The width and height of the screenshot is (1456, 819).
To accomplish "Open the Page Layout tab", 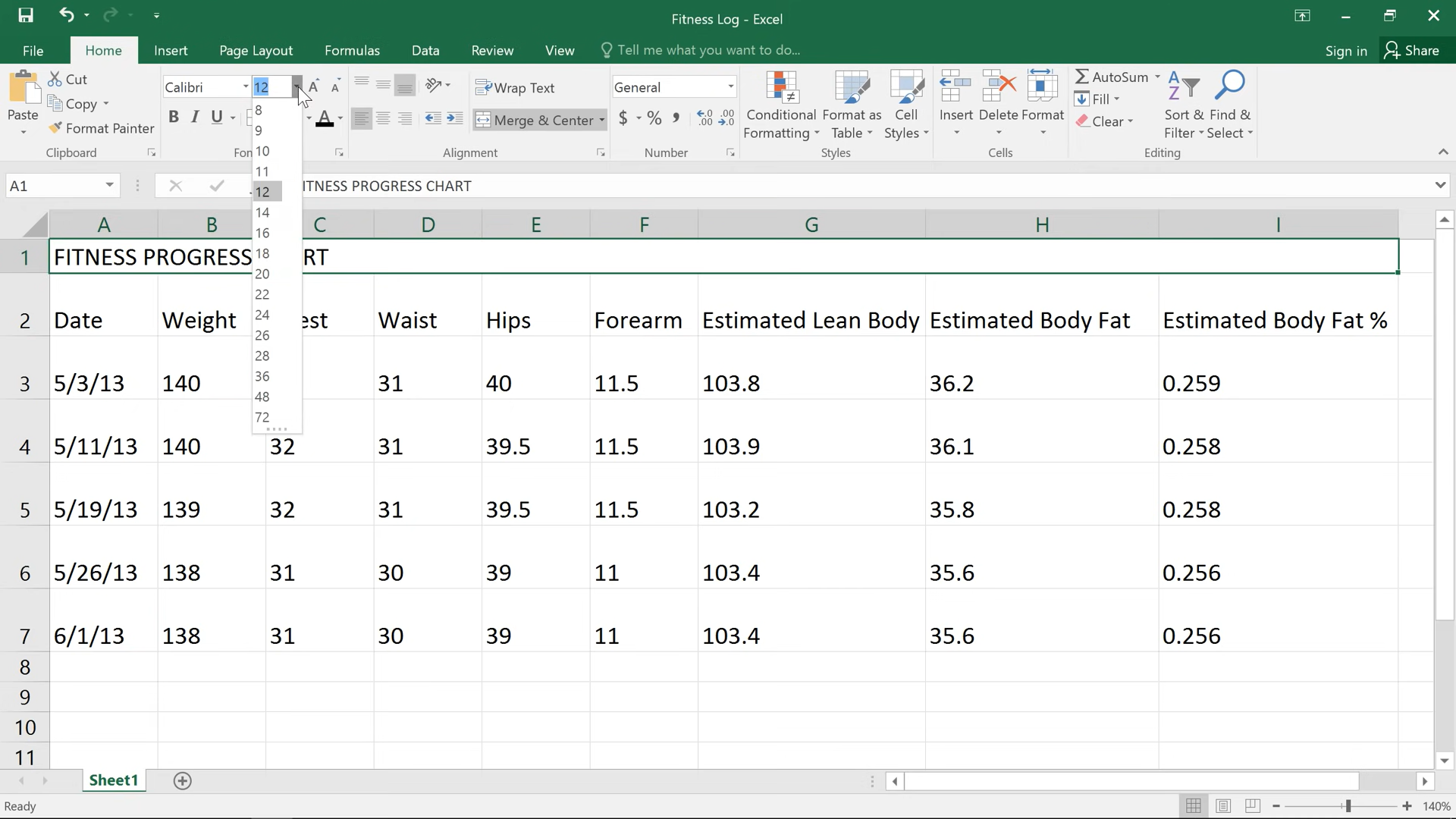I will pos(256,51).
